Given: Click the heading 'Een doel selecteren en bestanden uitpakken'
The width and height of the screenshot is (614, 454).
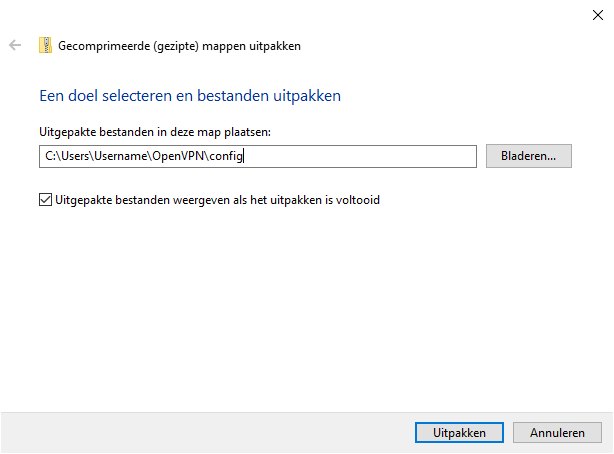Looking at the screenshot, I should click(190, 96).
